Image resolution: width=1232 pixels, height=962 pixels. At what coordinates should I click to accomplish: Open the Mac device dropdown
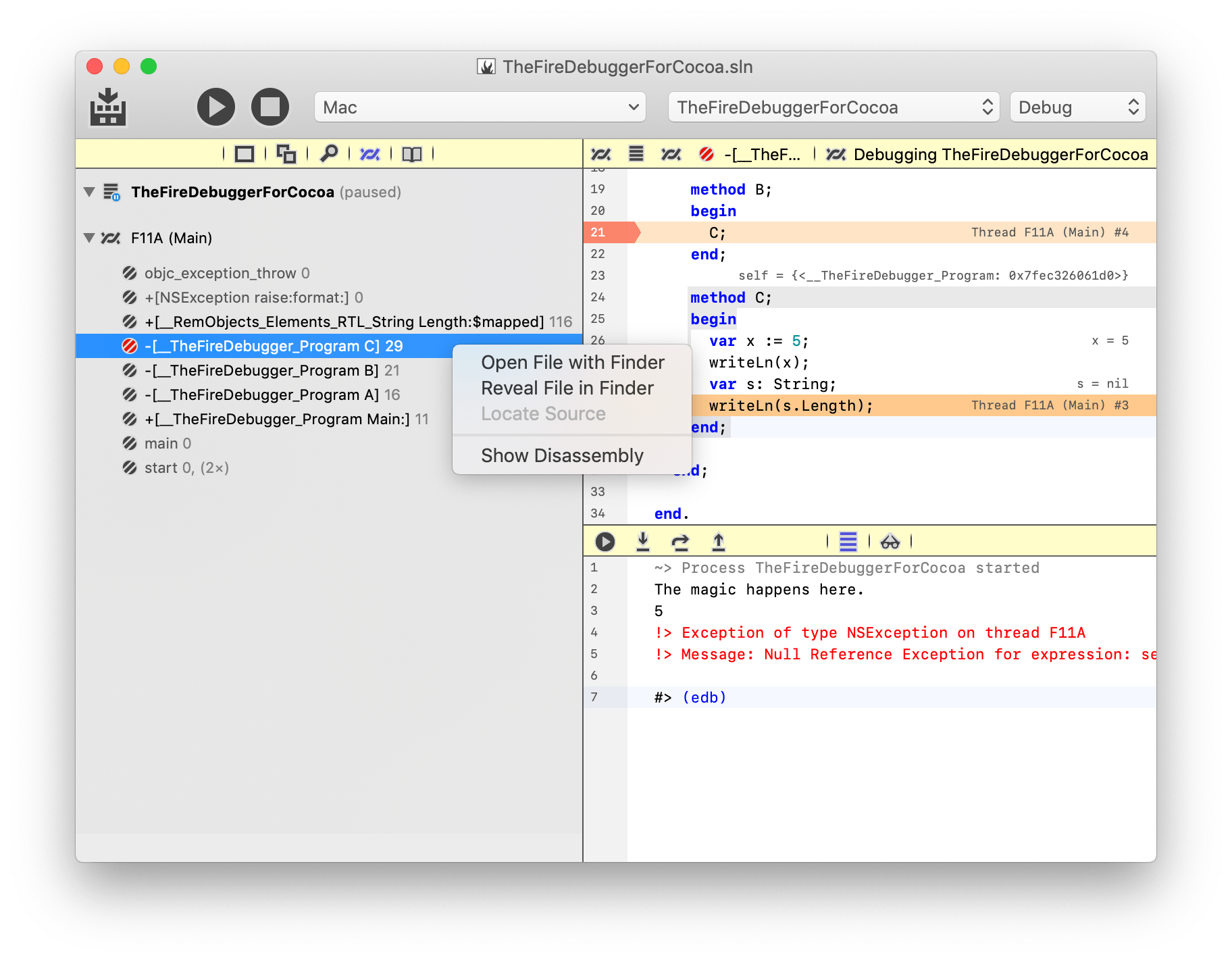(480, 107)
